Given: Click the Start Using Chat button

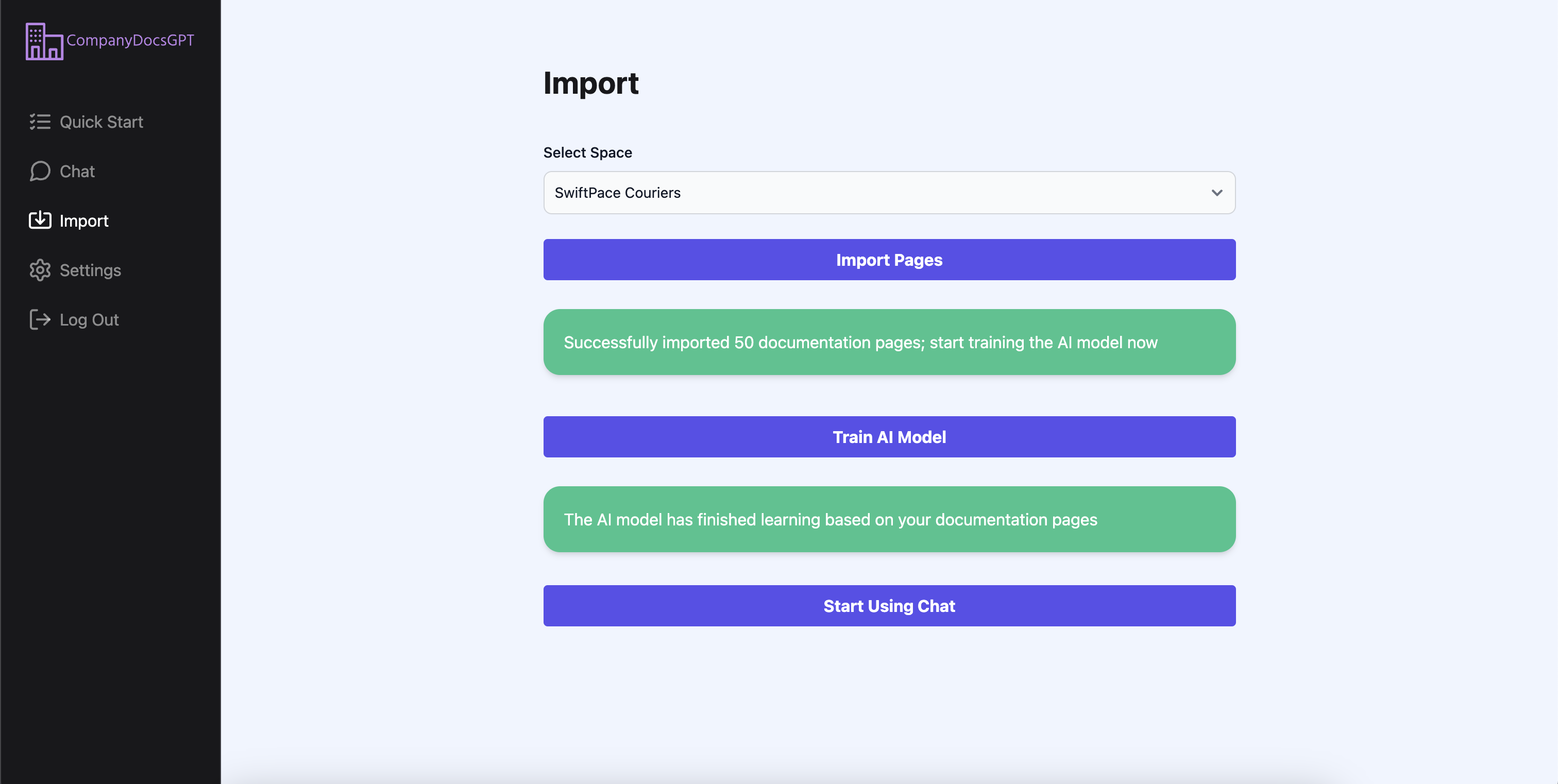Looking at the screenshot, I should 888,606.
